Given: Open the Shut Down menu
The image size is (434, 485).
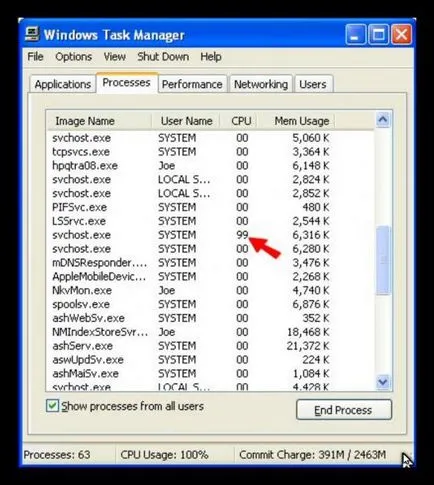Looking at the screenshot, I should 163,57.
